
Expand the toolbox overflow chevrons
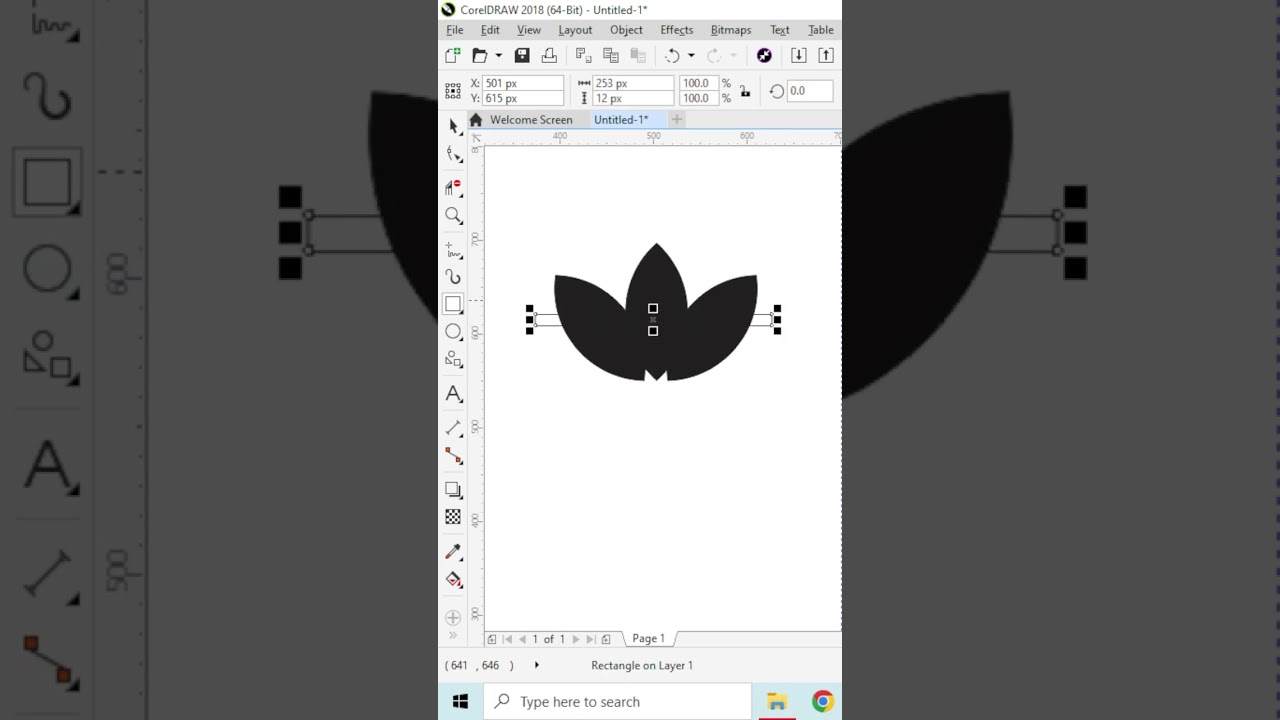point(453,635)
